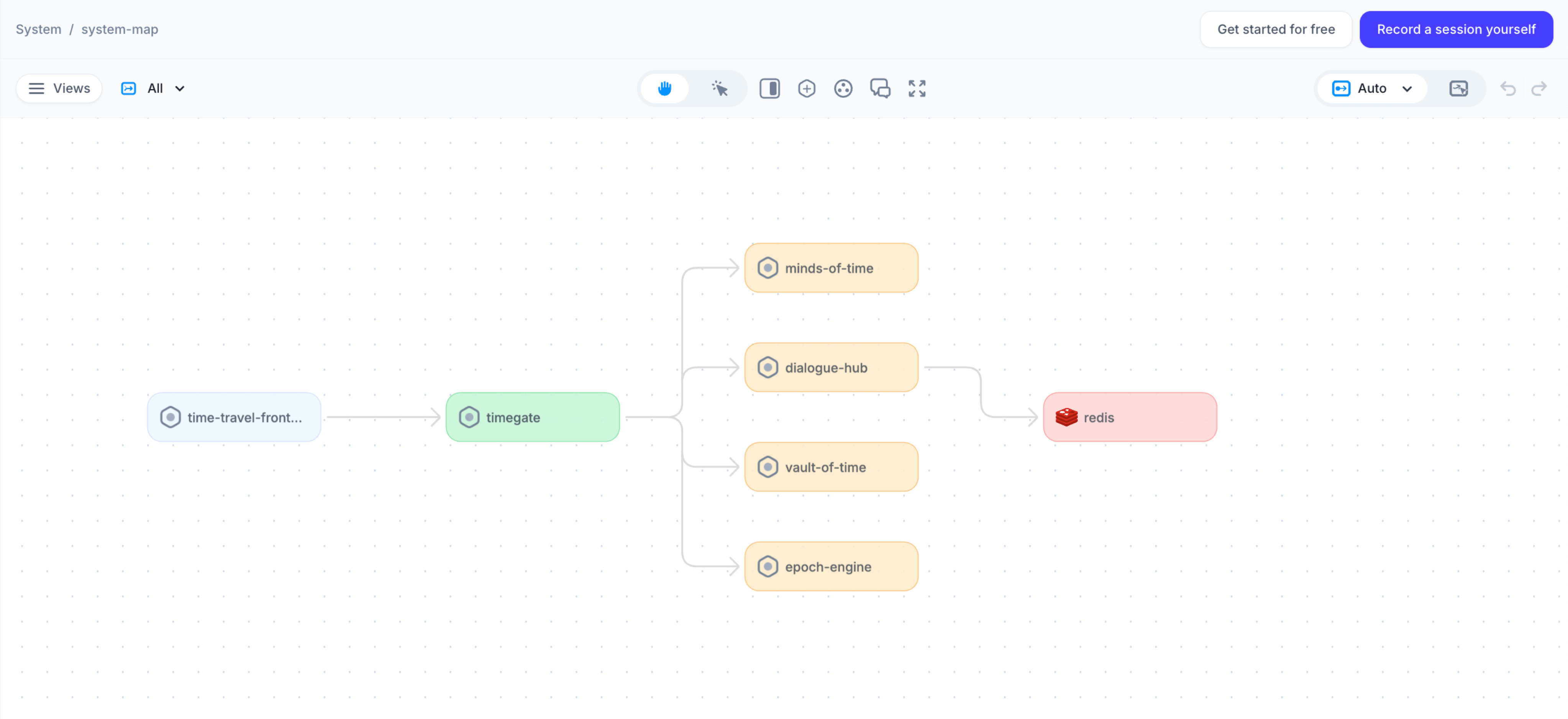The height and width of the screenshot is (719, 1568).
Task: Click the undo arrow
Action: [x=1508, y=89]
